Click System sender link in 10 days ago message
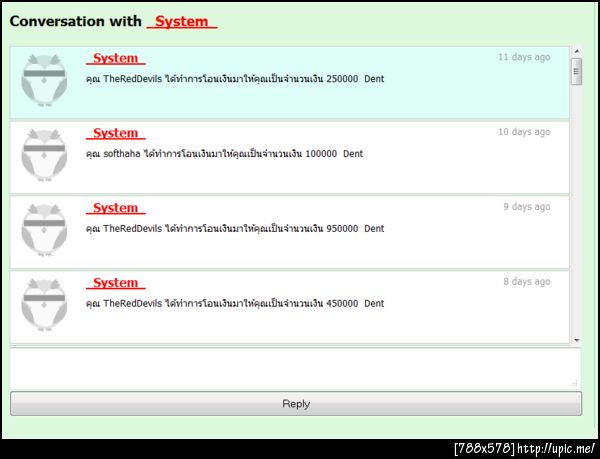Screen dimensions: 600x459 click(x=116, y=133)
